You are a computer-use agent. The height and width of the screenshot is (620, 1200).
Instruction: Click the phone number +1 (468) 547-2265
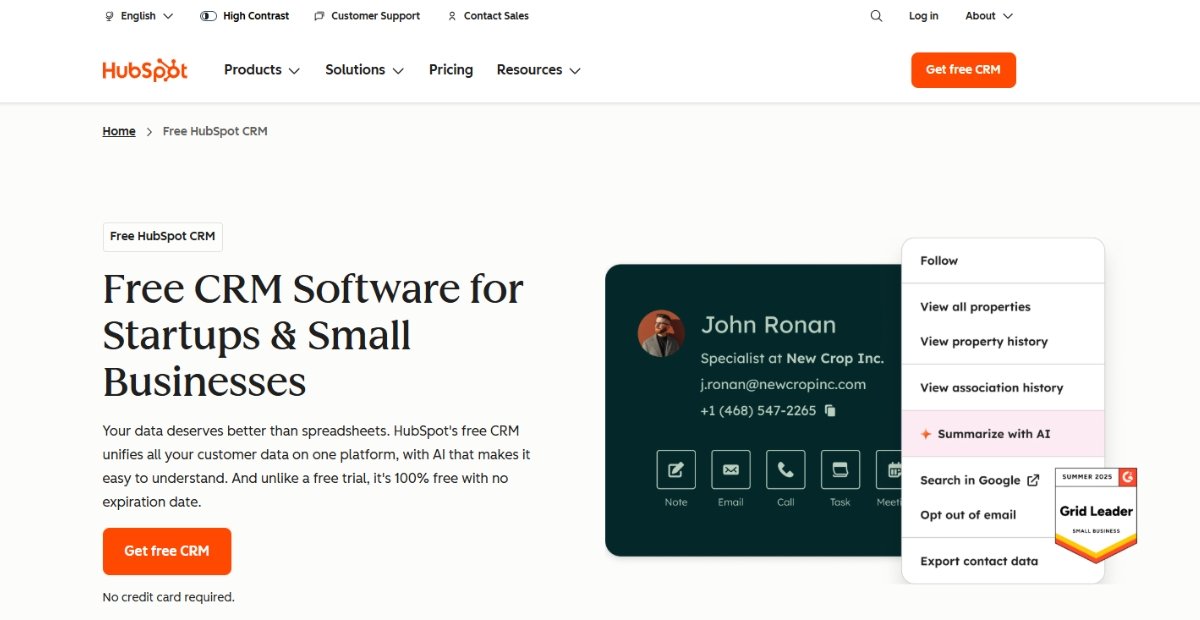(758, 411)
